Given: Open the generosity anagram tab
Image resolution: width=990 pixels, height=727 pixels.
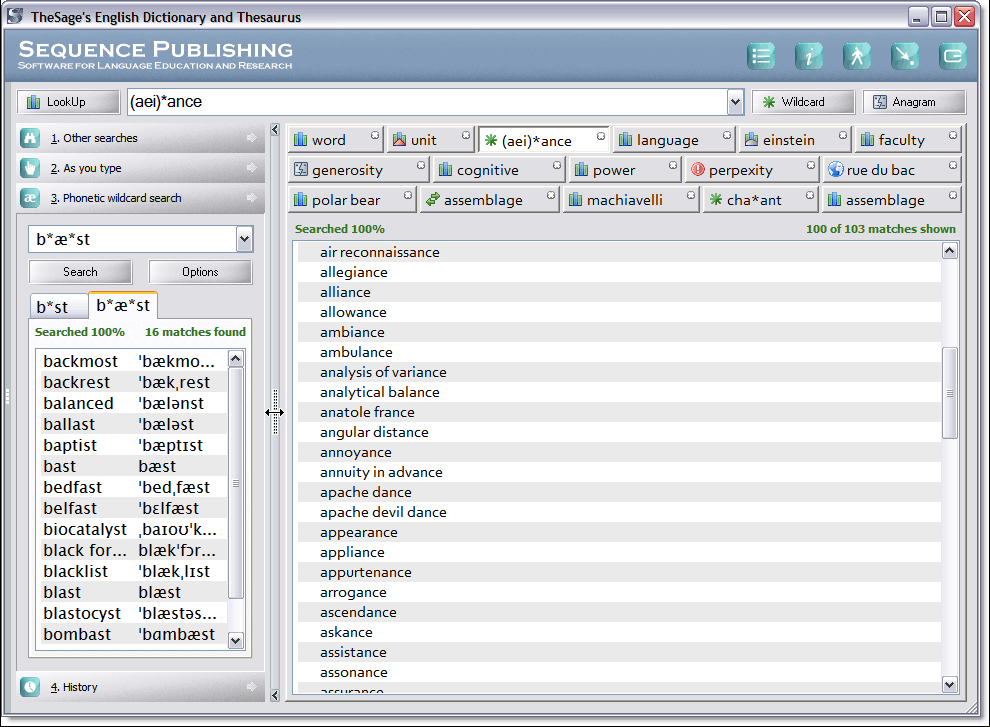Looking at the screenshot, I should point(358,170).
